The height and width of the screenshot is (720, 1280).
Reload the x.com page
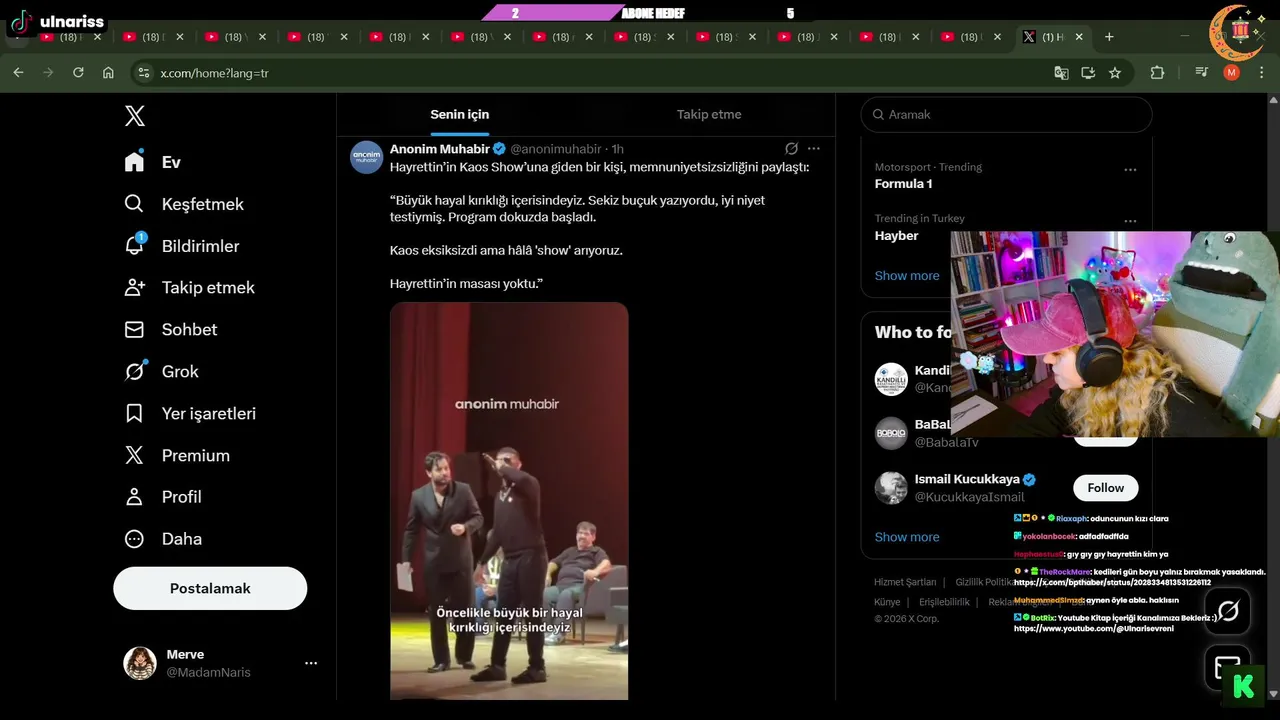pos(78,72)
